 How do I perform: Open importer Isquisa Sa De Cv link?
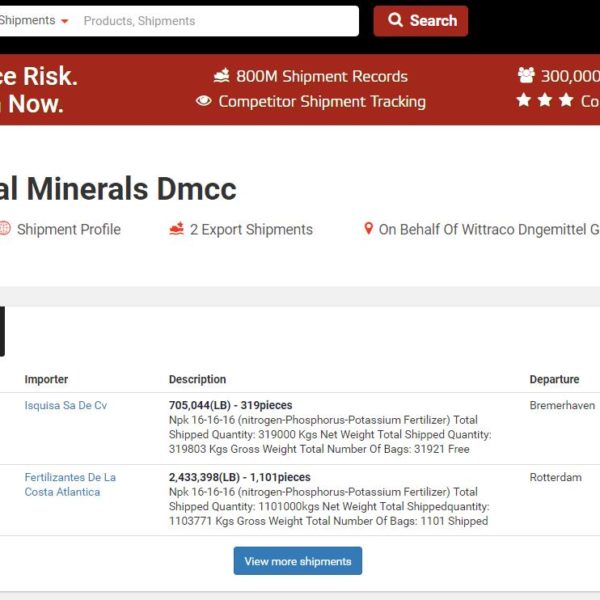[65, 405]
